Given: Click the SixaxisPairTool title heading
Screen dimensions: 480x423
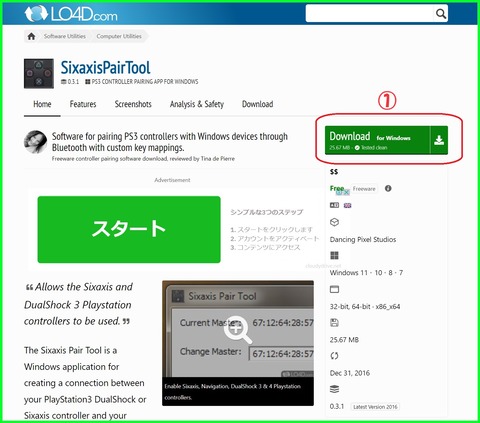Looking at the screenshot, I should [x=106, y=68].
